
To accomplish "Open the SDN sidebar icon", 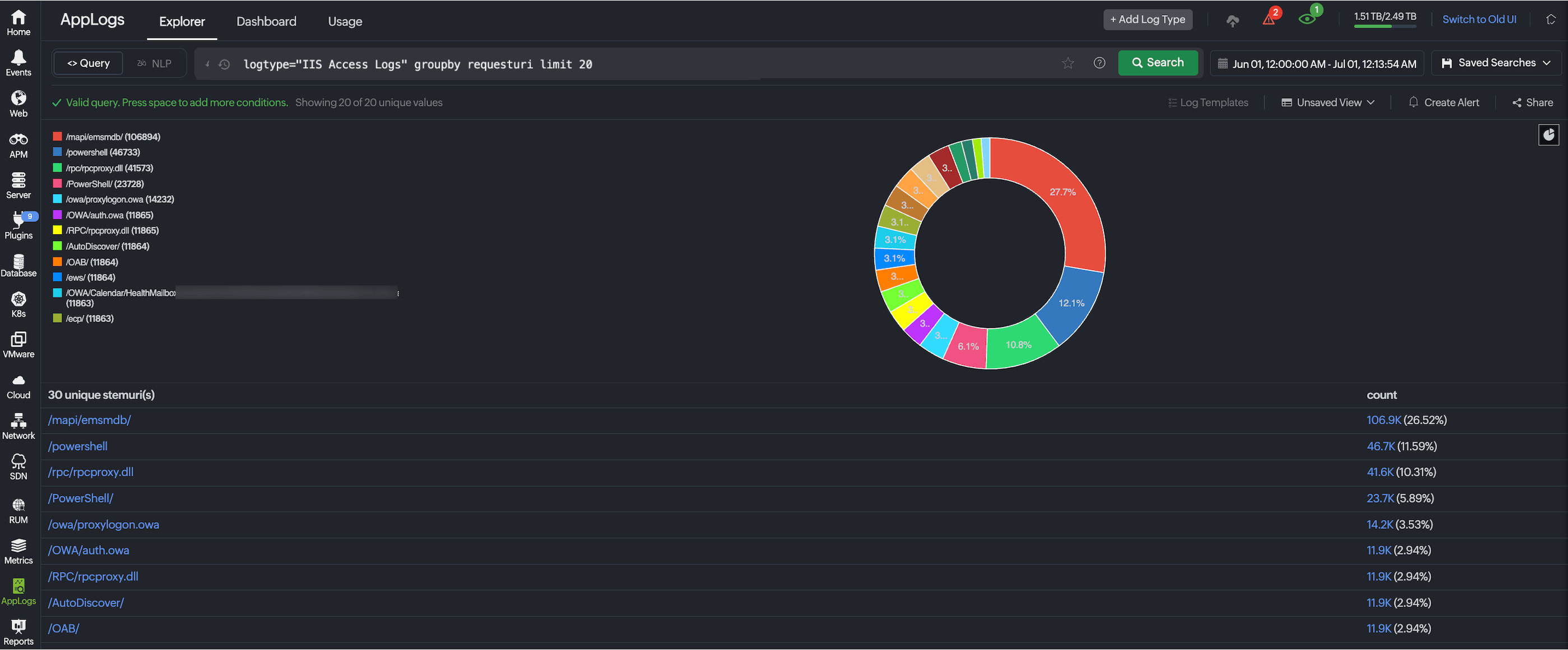I will [18, 467].
